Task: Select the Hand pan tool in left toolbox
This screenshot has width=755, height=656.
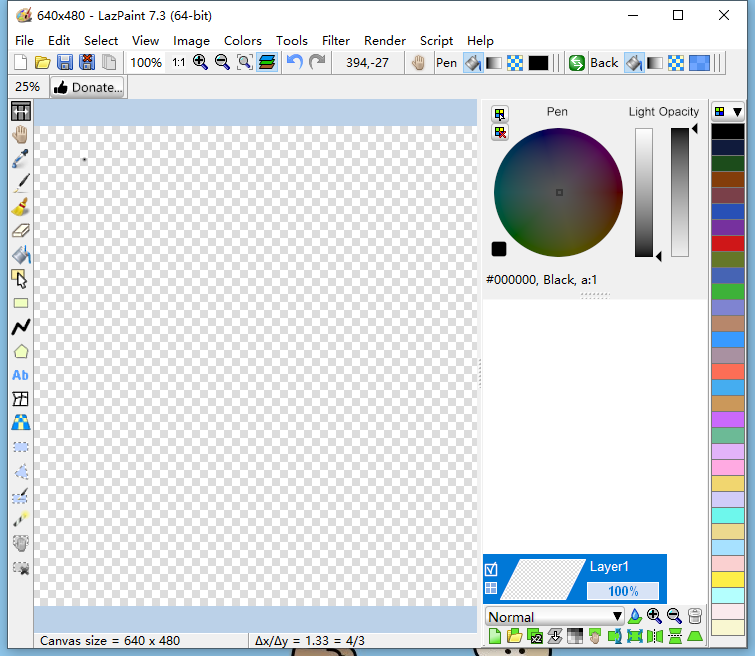Action: 20,135
